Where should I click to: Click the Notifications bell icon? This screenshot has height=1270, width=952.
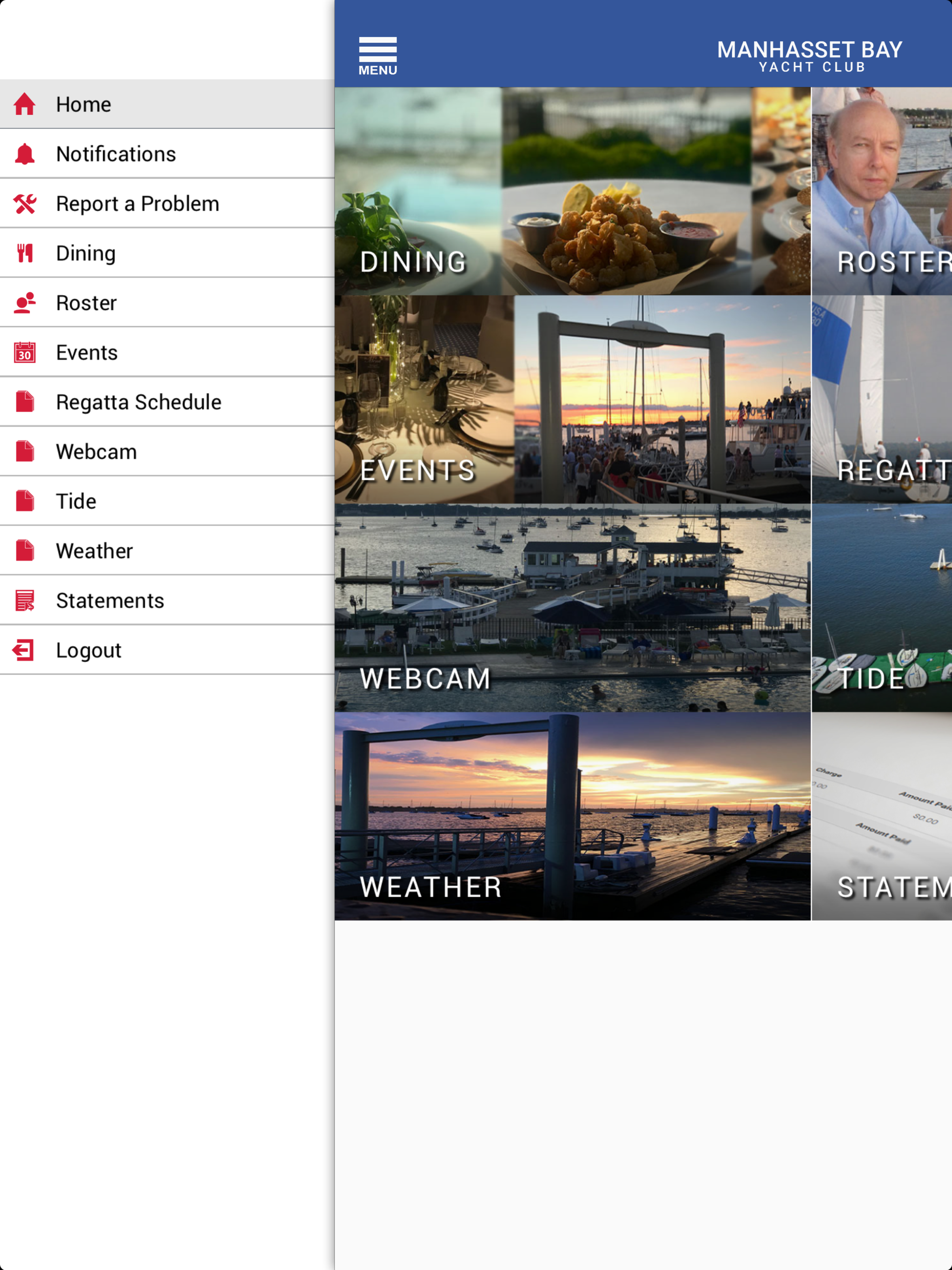(25, 154)
